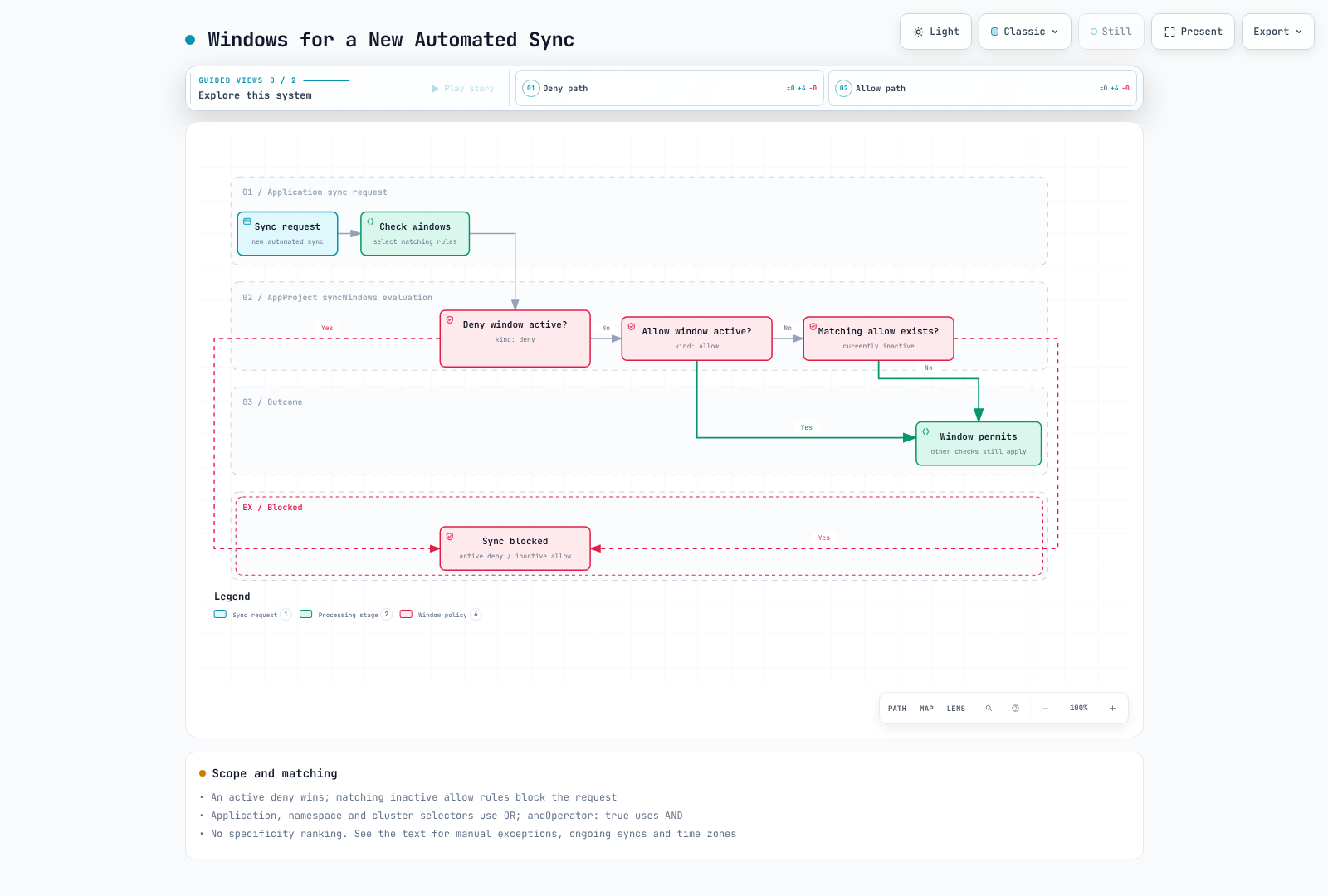Click the 'Explore this system' text
This screenshot has width=1328, height=896.
click(255, 95)
